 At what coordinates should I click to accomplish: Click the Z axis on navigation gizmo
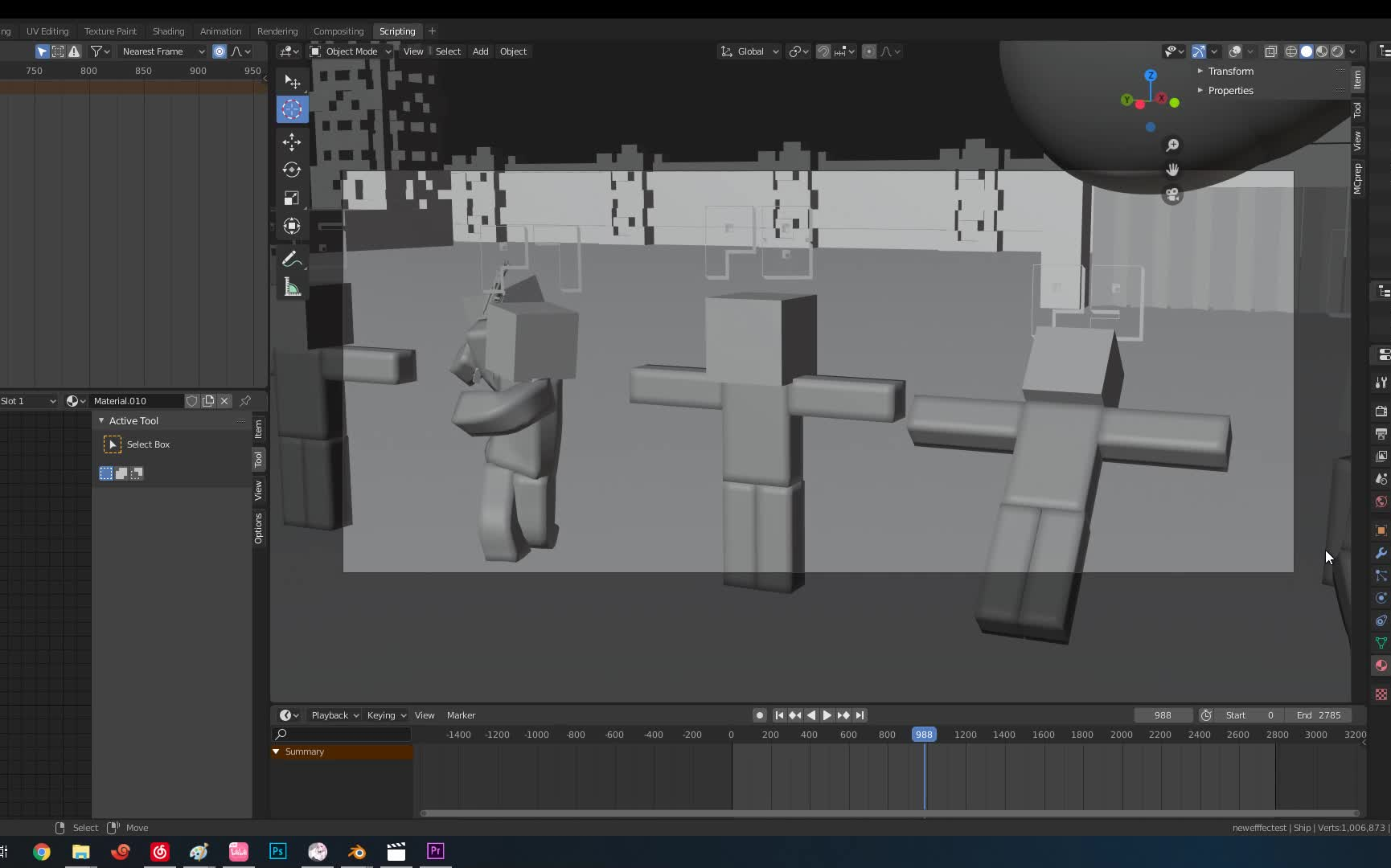1151,75
